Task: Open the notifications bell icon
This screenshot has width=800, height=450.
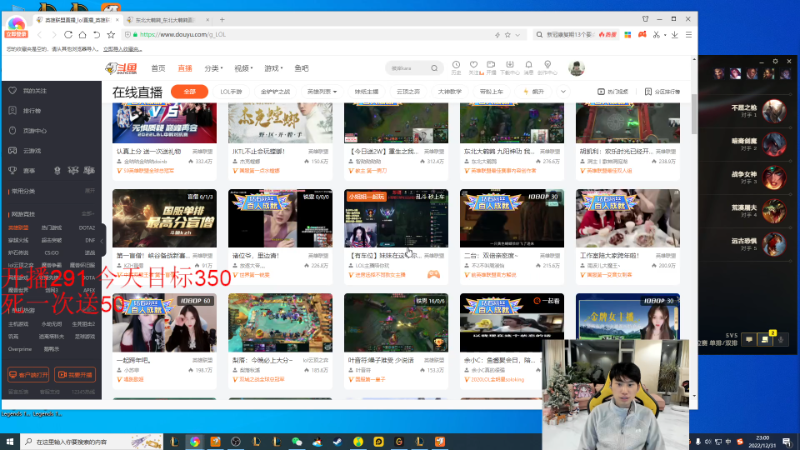Action: [x=529, y=65]
